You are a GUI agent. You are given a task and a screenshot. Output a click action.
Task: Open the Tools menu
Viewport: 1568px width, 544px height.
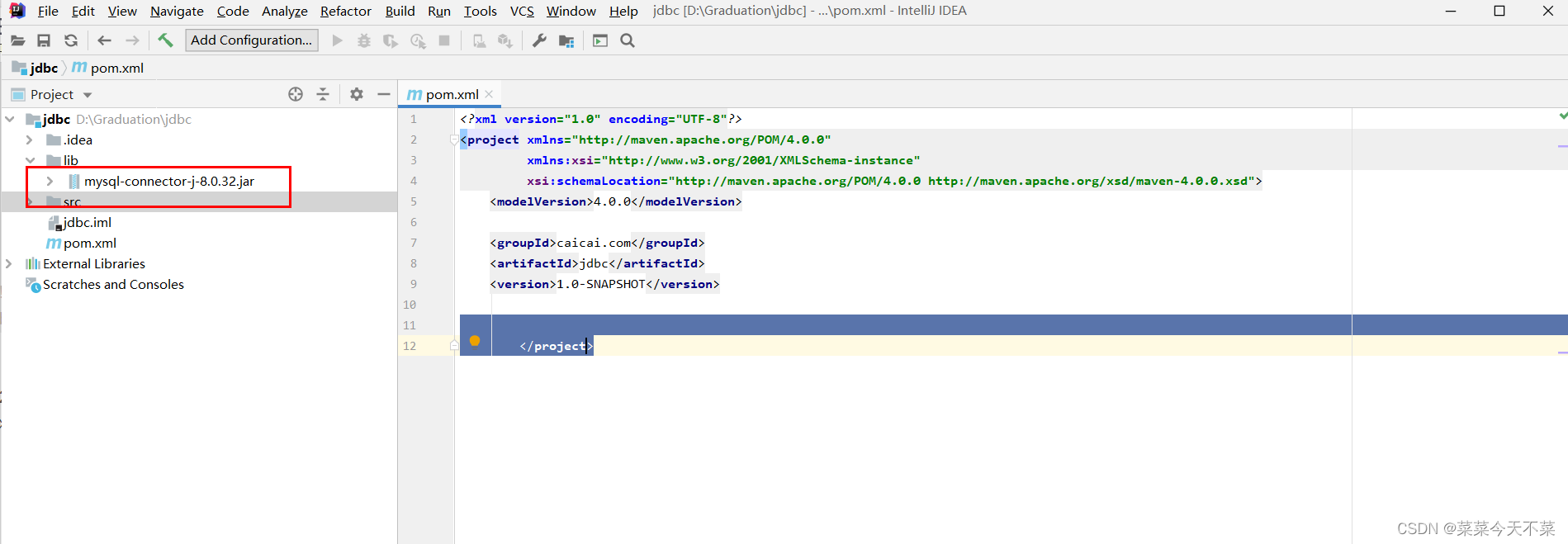tap(480, 11)
